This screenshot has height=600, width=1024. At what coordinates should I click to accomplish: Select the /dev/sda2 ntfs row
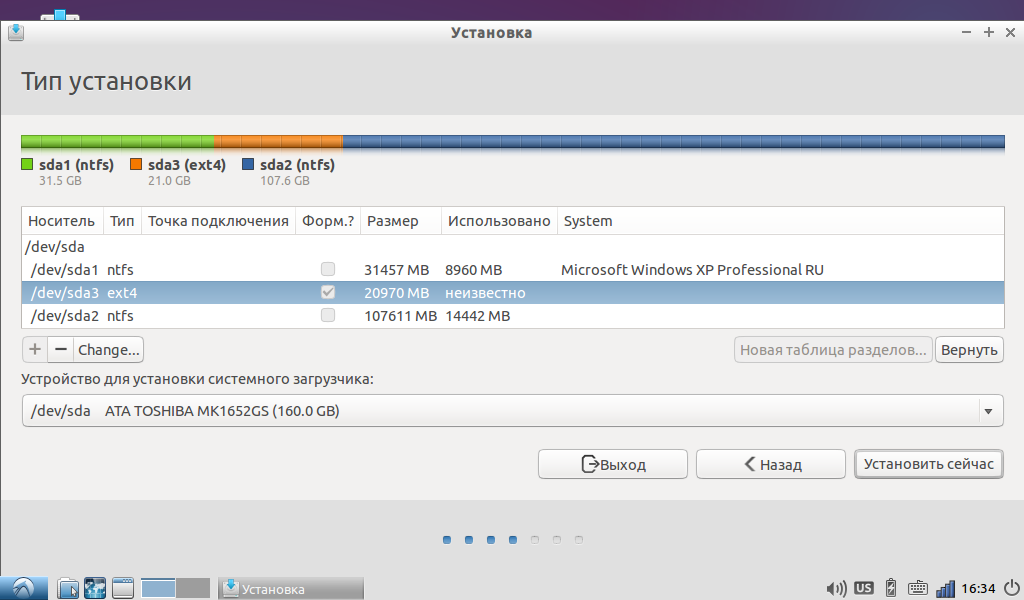513,316
